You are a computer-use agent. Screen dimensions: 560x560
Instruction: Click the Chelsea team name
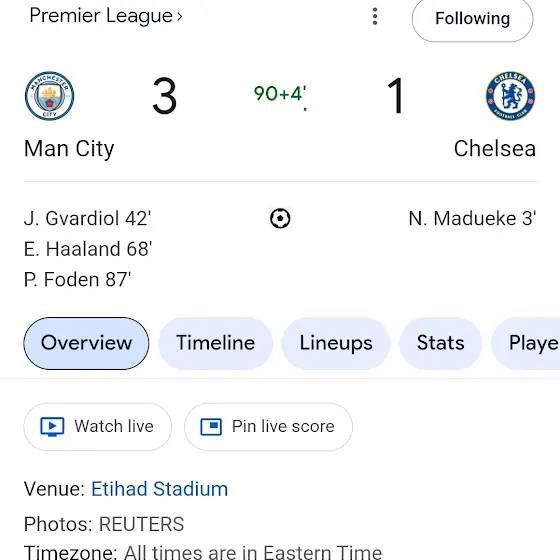[495, 149]
